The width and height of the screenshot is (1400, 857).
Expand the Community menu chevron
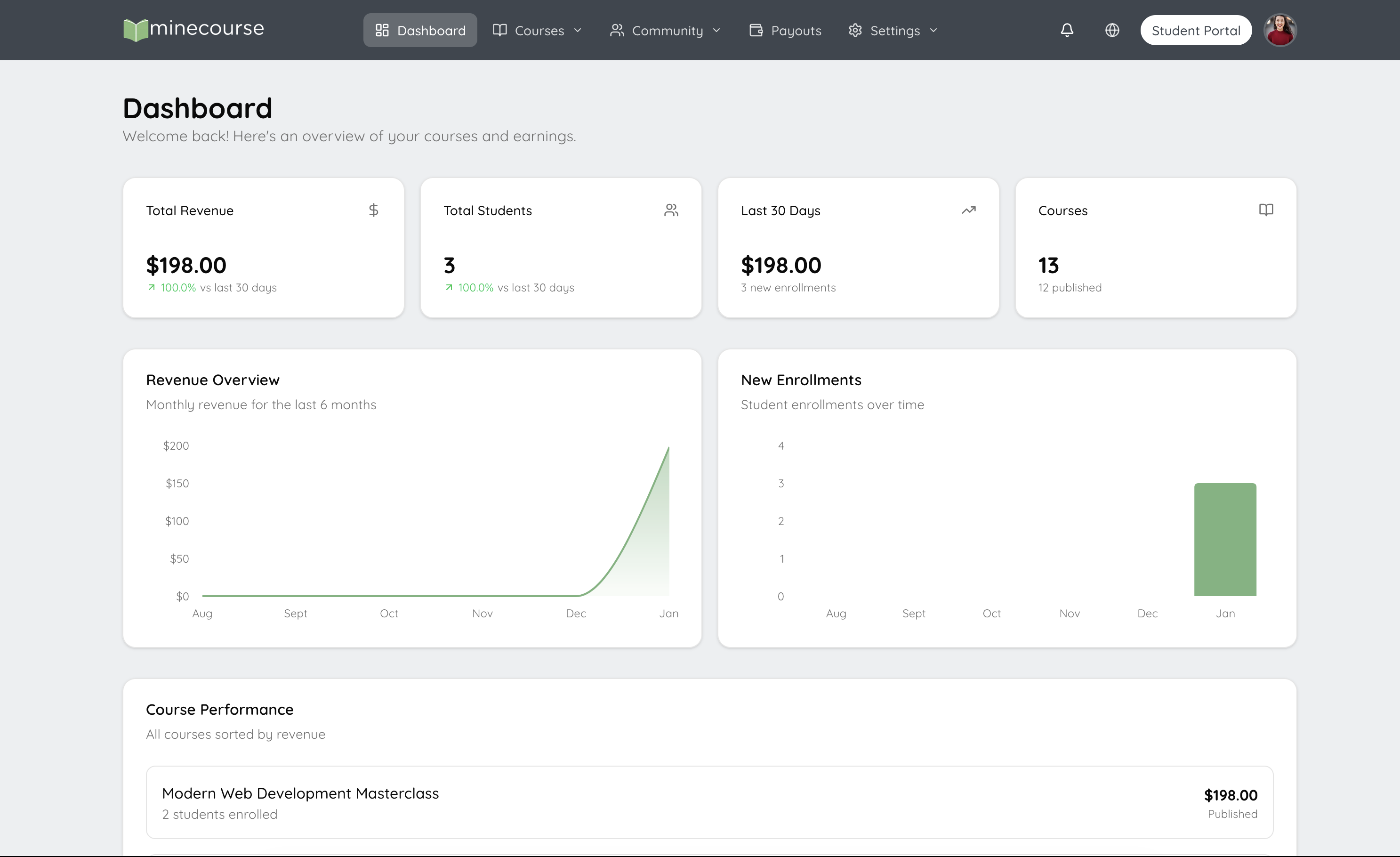pyautogui.click(x=716, y=30)
